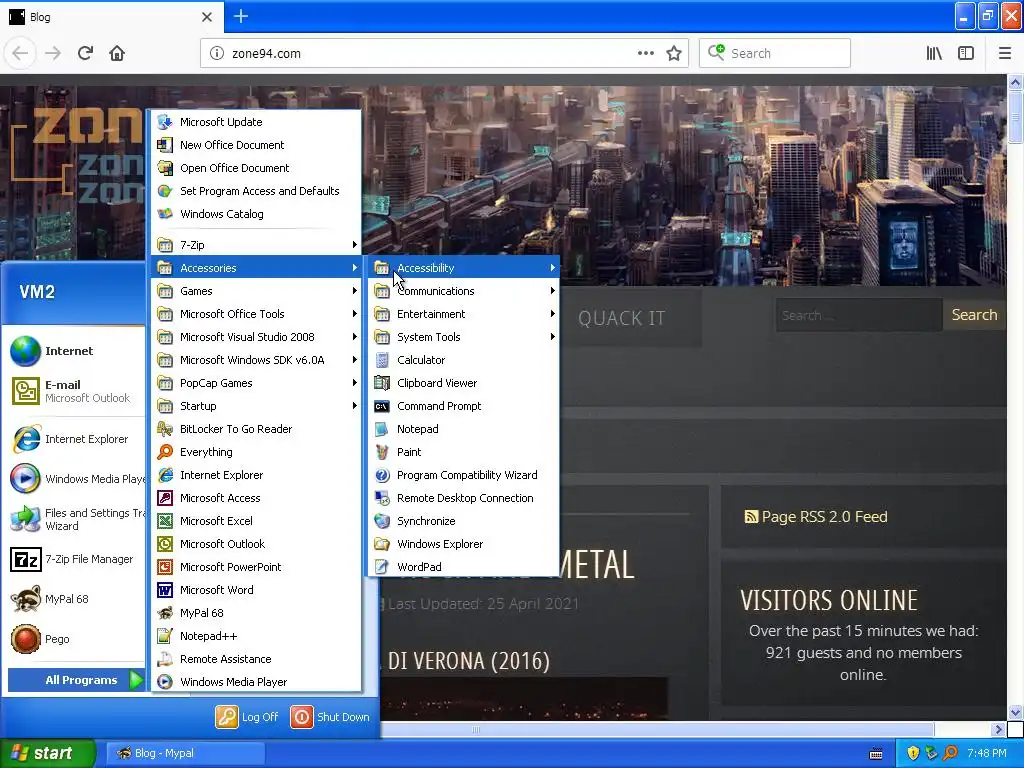Open Notepad++ from All Programs
The width and height of the screenshot is (1024, 768).
pos(256,635)
